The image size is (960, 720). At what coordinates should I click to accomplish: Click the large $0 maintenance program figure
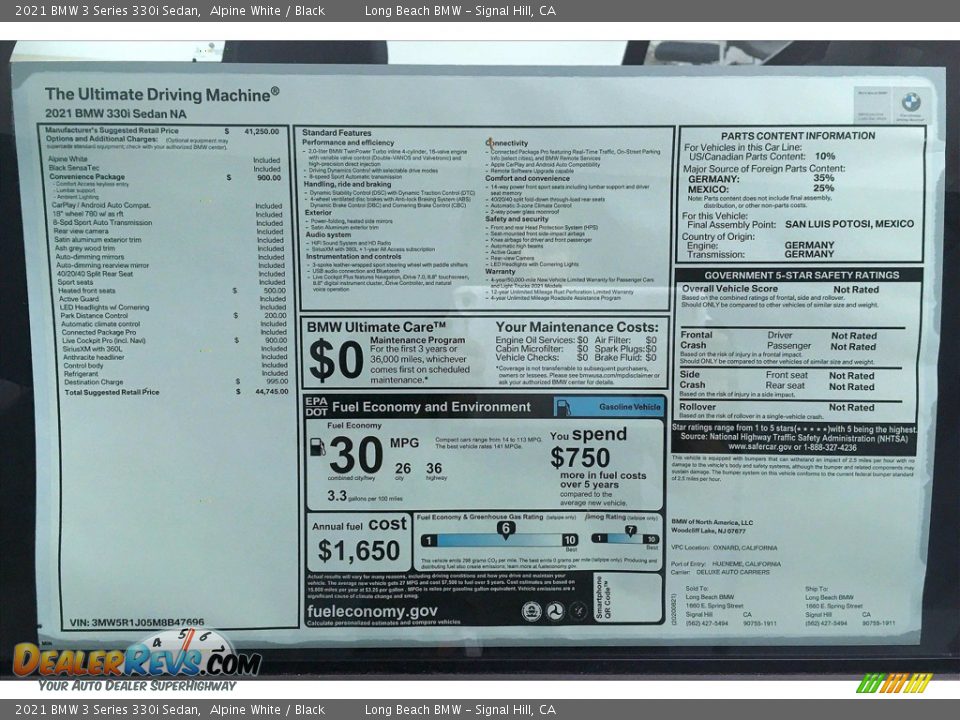point(336,361)
